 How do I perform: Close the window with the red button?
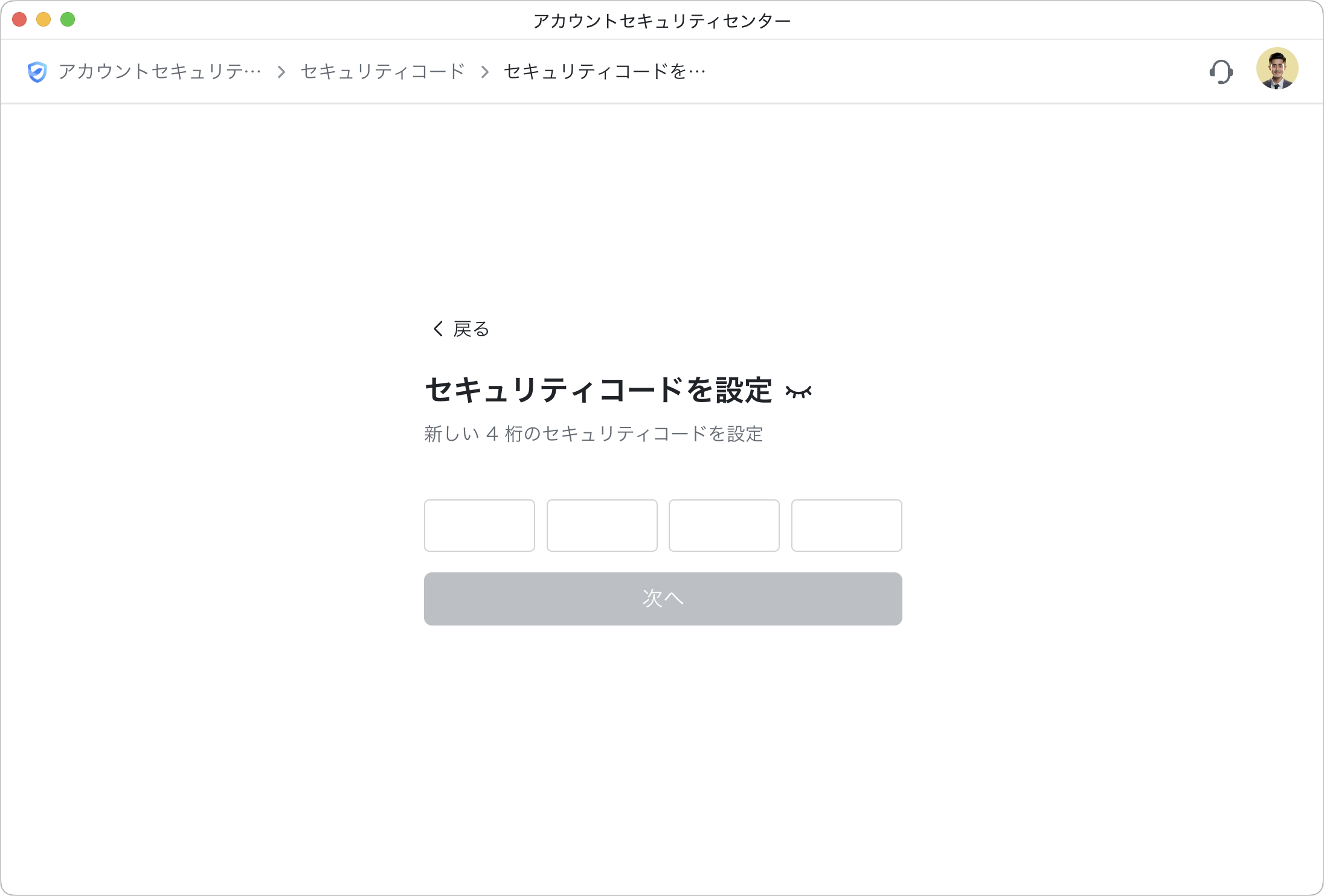19,20
